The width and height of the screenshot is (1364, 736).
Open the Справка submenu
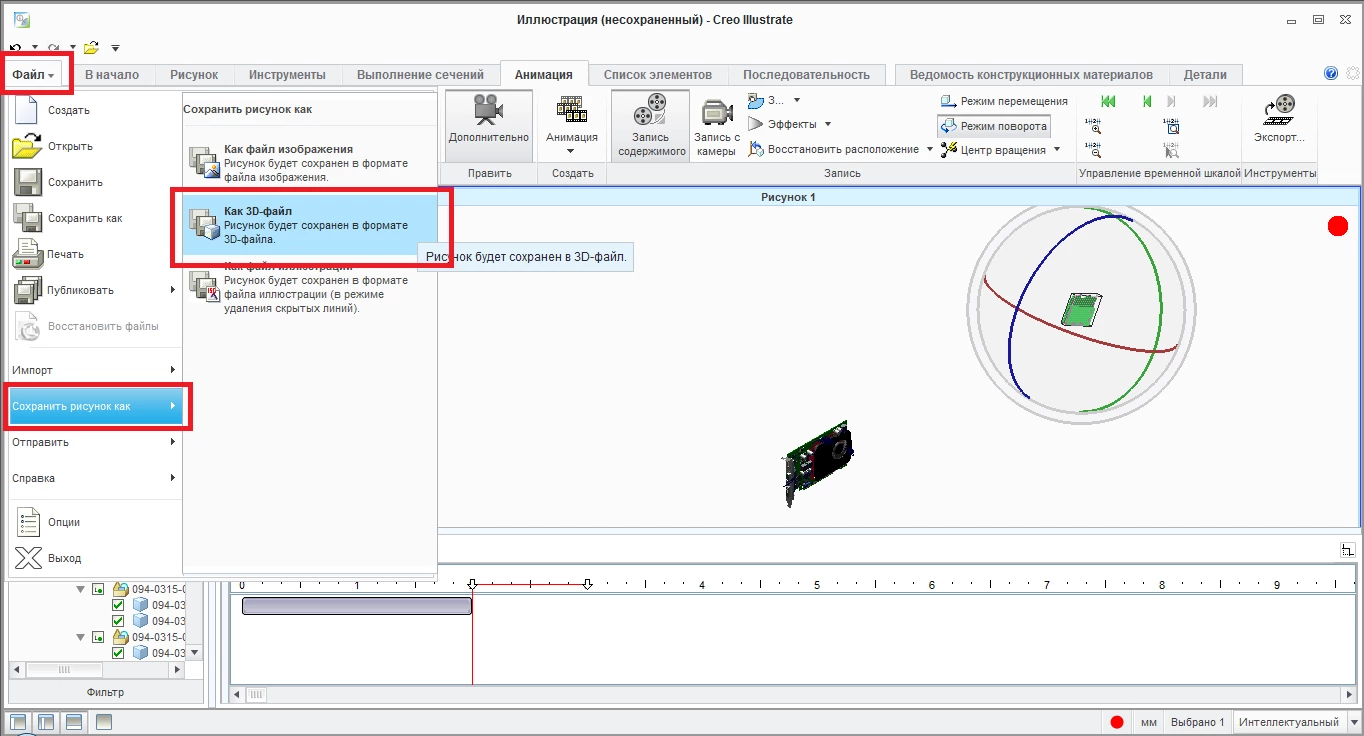pos(96,478)
